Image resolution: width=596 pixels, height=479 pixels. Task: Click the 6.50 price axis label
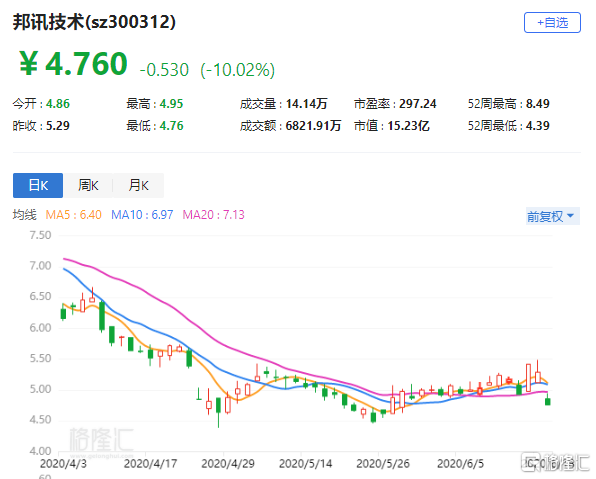[40, 297]
